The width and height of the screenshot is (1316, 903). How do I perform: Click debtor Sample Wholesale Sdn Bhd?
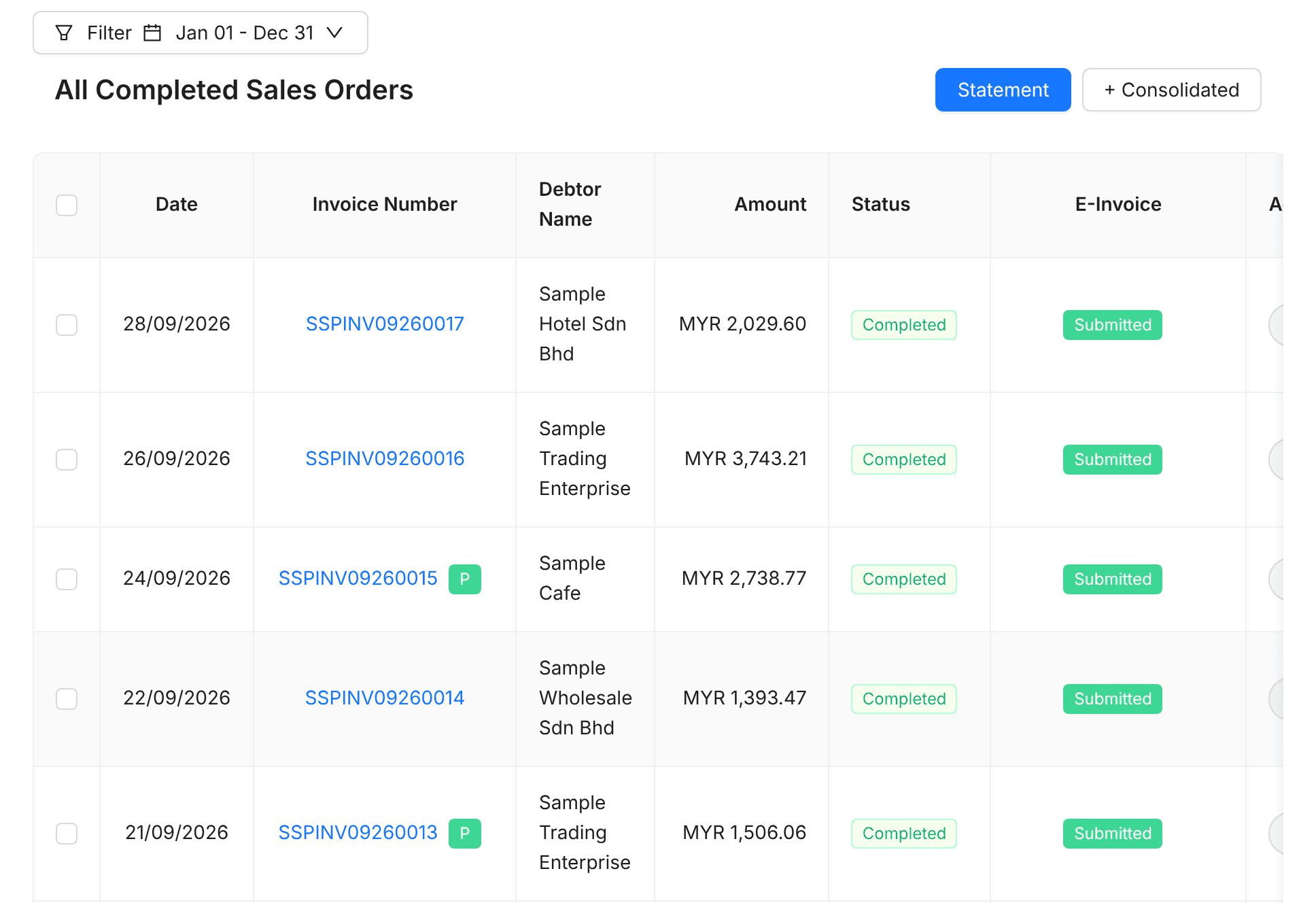585,698
